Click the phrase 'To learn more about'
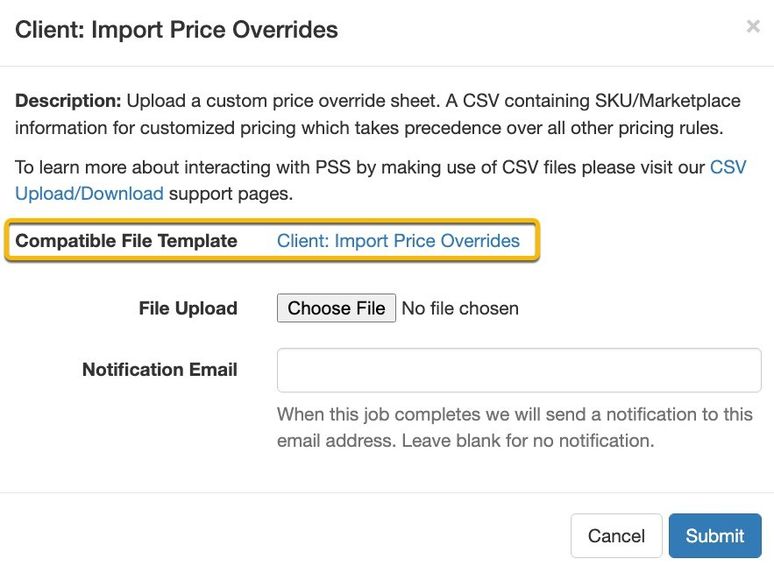The height and width of the screenshot is (573, 774). click(x=97, y=167)
